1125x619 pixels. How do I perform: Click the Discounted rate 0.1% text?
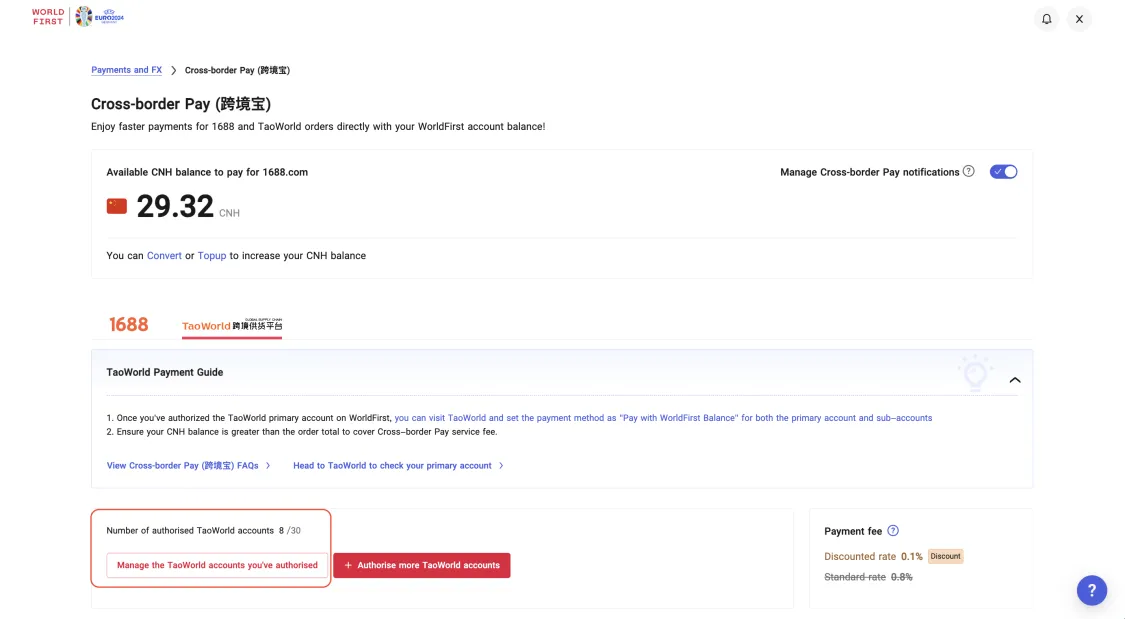click(873, 557)
